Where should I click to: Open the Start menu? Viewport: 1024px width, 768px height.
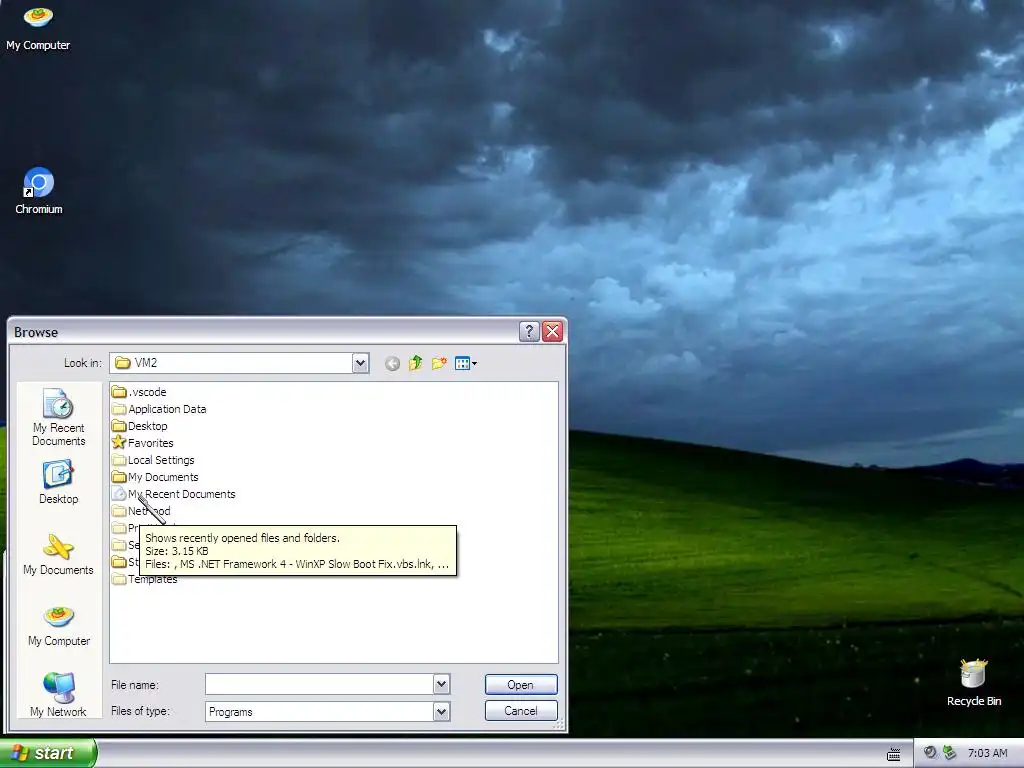click(48, 753)
